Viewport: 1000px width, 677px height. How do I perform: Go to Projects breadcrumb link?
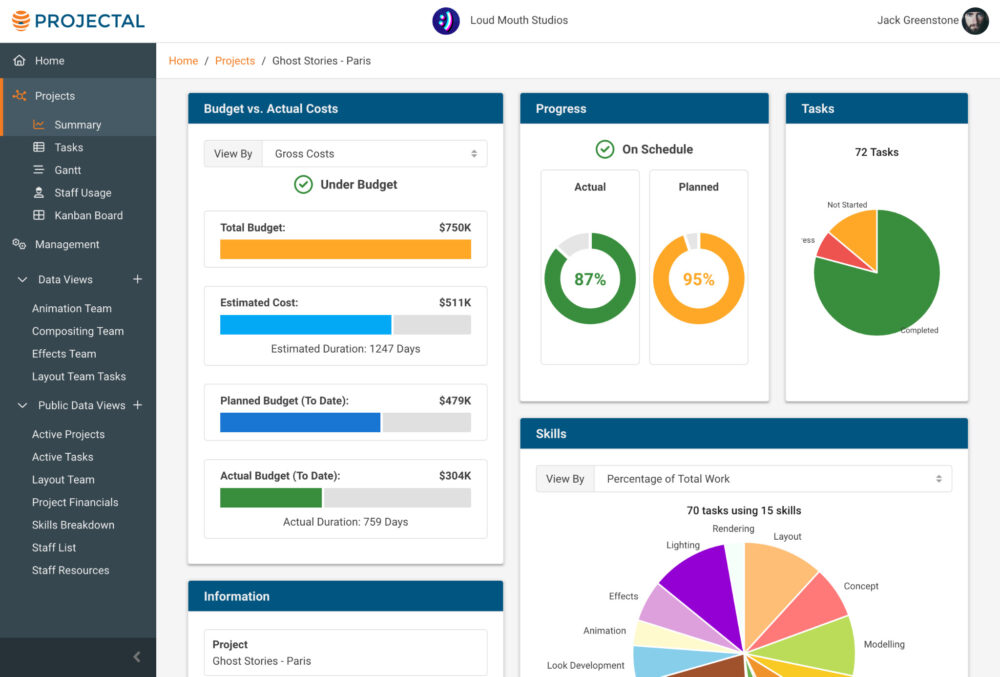[235, 61]
